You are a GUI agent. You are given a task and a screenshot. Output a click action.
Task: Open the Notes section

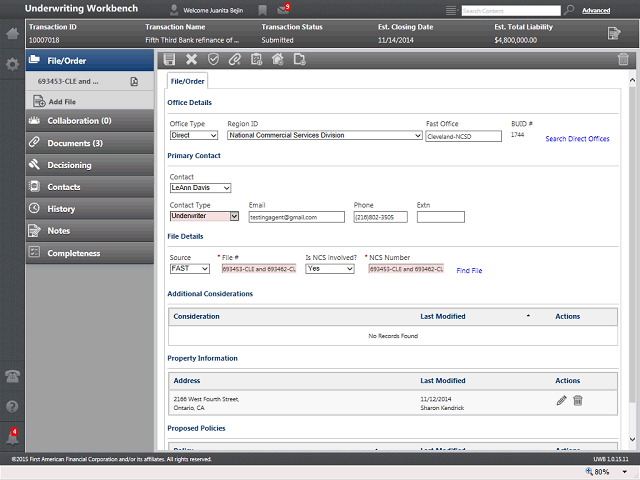[90, 231]
